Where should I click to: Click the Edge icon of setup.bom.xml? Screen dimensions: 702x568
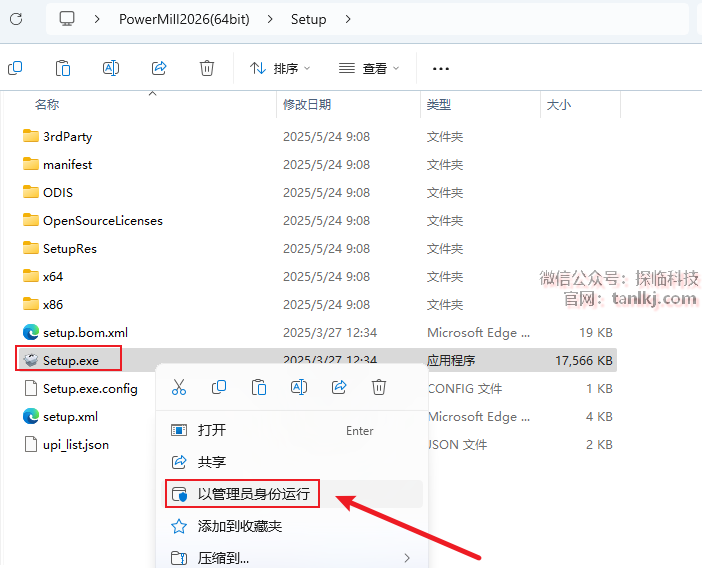click(x=30, y=332)
